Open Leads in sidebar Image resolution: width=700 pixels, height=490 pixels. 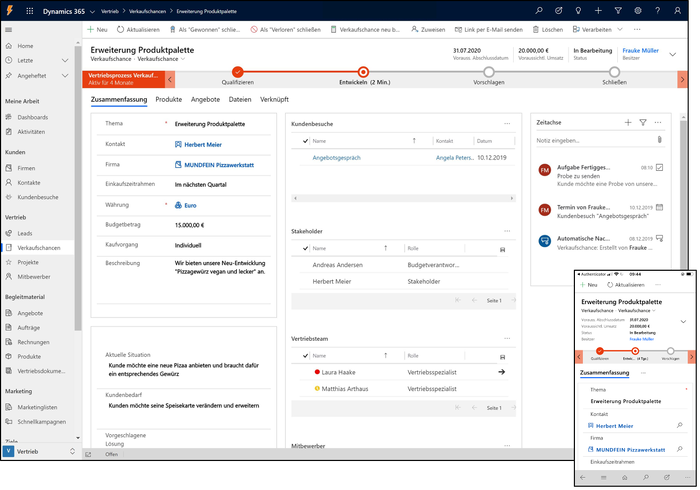[x=25, y=233]
